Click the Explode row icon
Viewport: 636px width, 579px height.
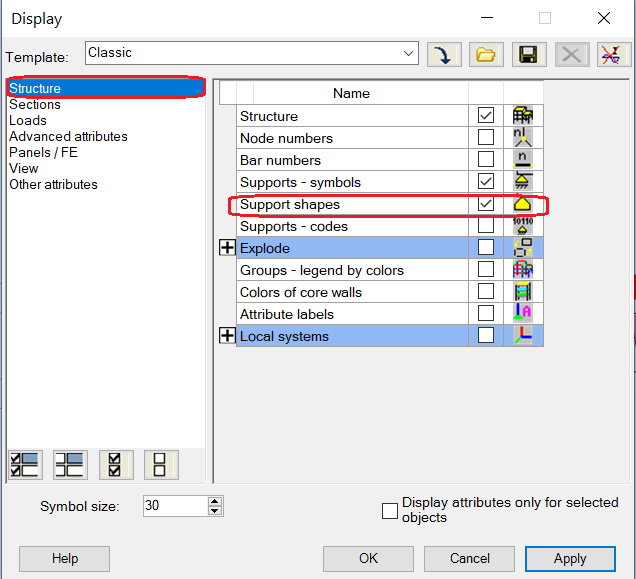coord(523,248)
